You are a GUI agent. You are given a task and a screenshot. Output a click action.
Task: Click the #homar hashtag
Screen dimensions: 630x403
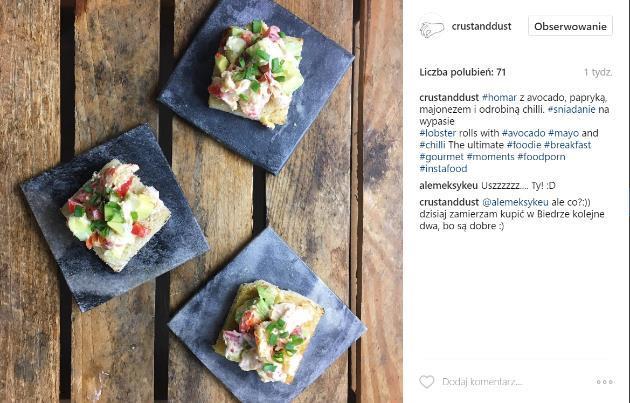(499, 98)
